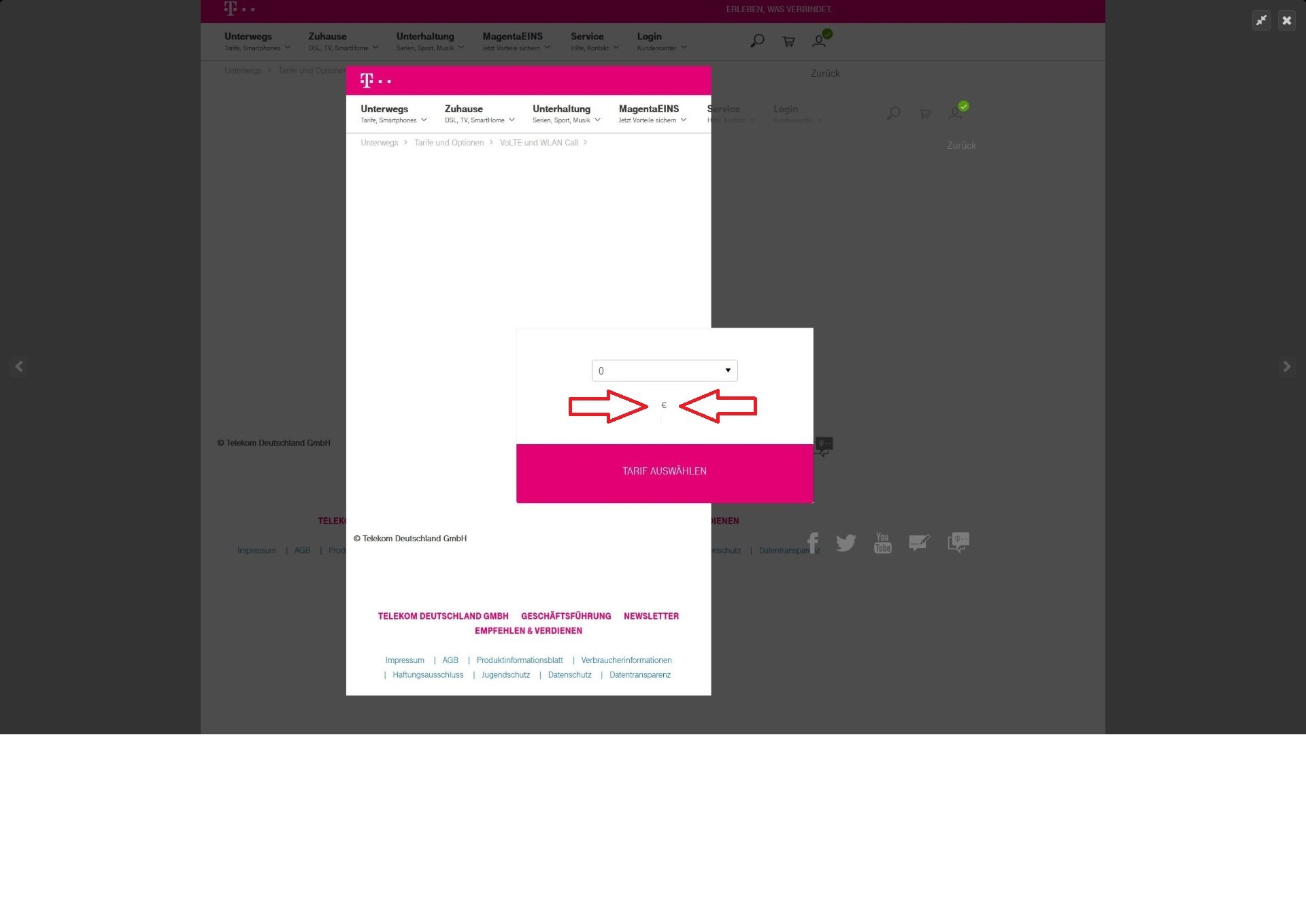Open Impressum link in the white panel footer
Viewport: 1306px width, 924px height.
click(x=405, y=660)
